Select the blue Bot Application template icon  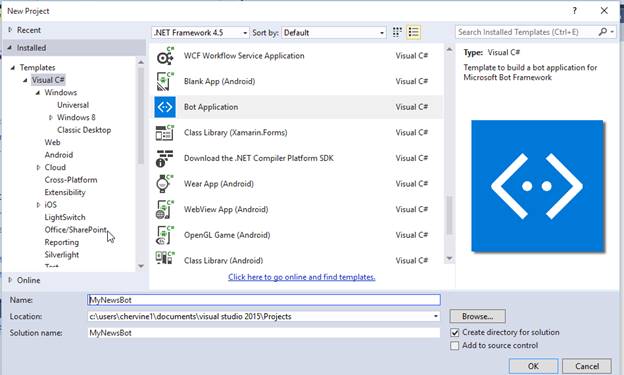click(165, 107)
